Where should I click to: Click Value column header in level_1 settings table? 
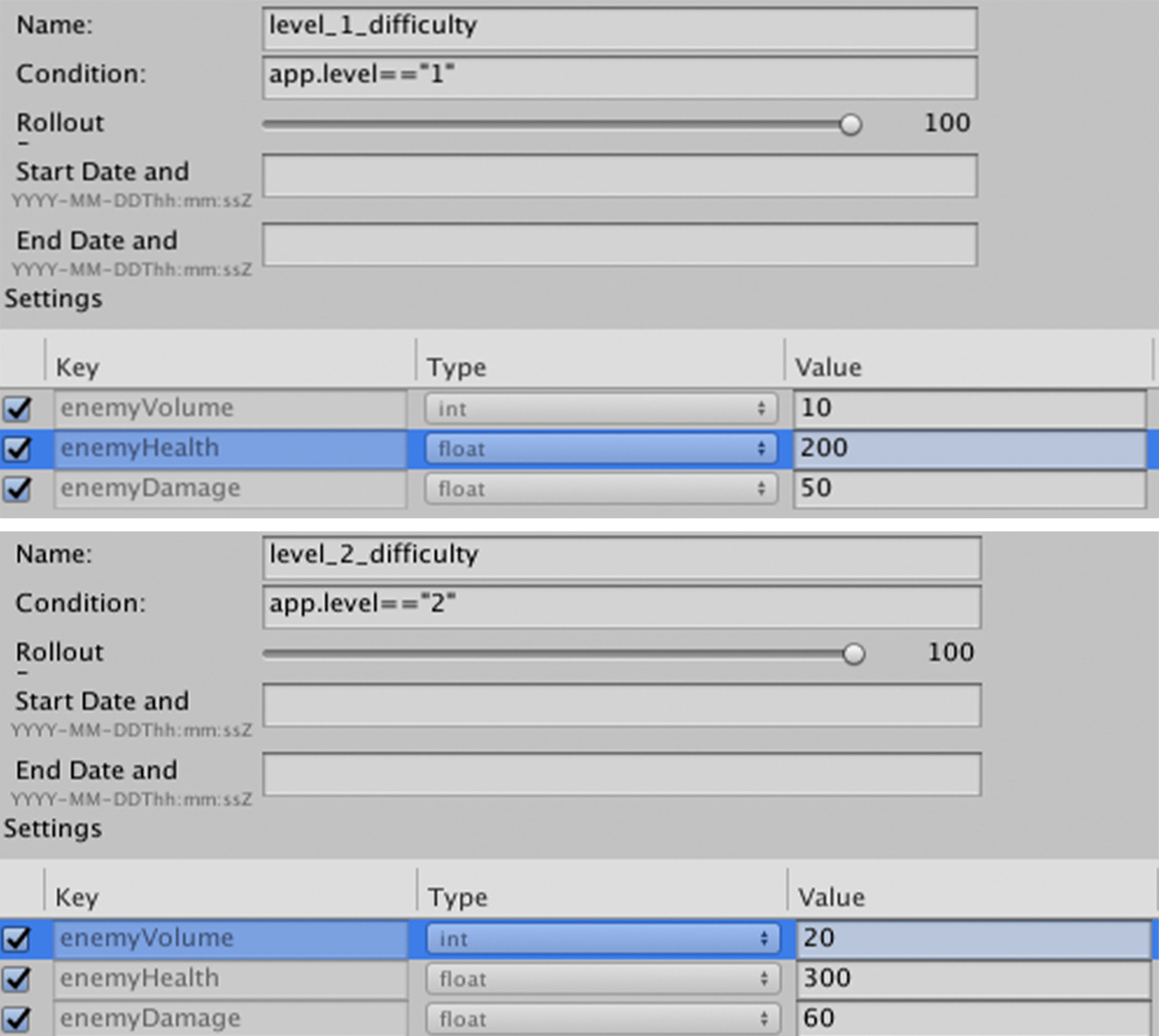(x=828, y=368)
